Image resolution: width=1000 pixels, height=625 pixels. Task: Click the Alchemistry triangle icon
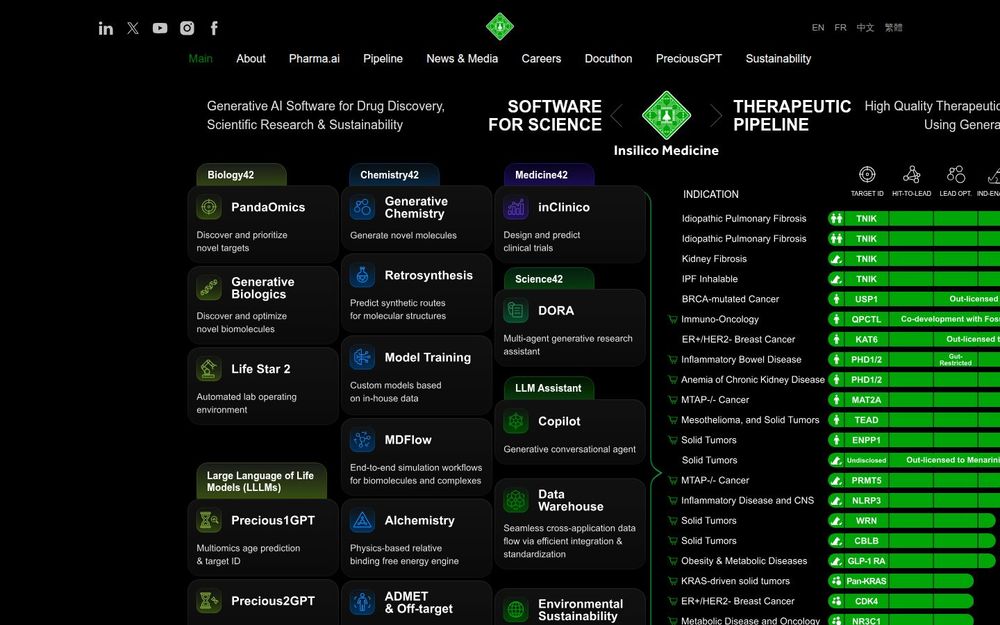[361, 520]
